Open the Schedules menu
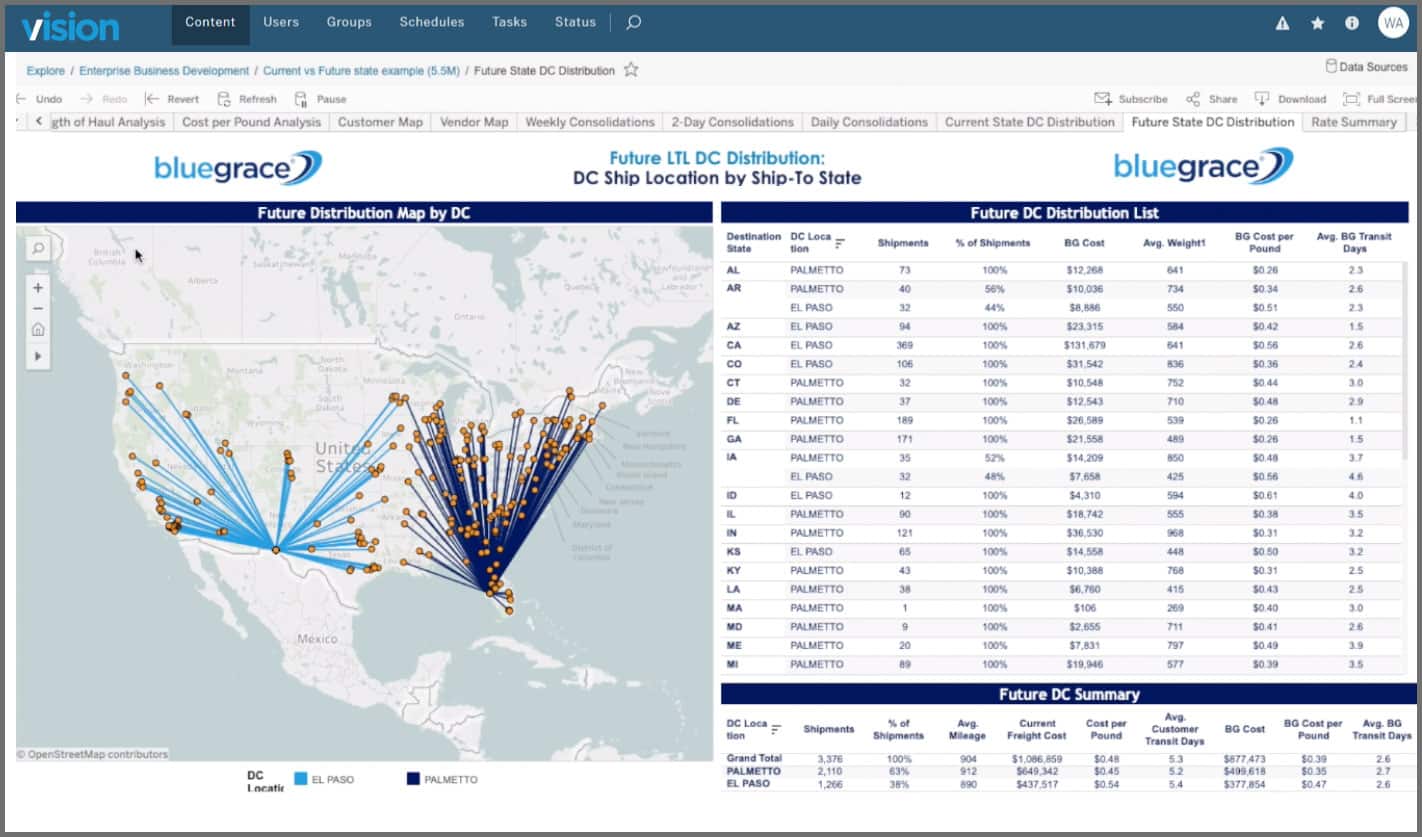 432,22
